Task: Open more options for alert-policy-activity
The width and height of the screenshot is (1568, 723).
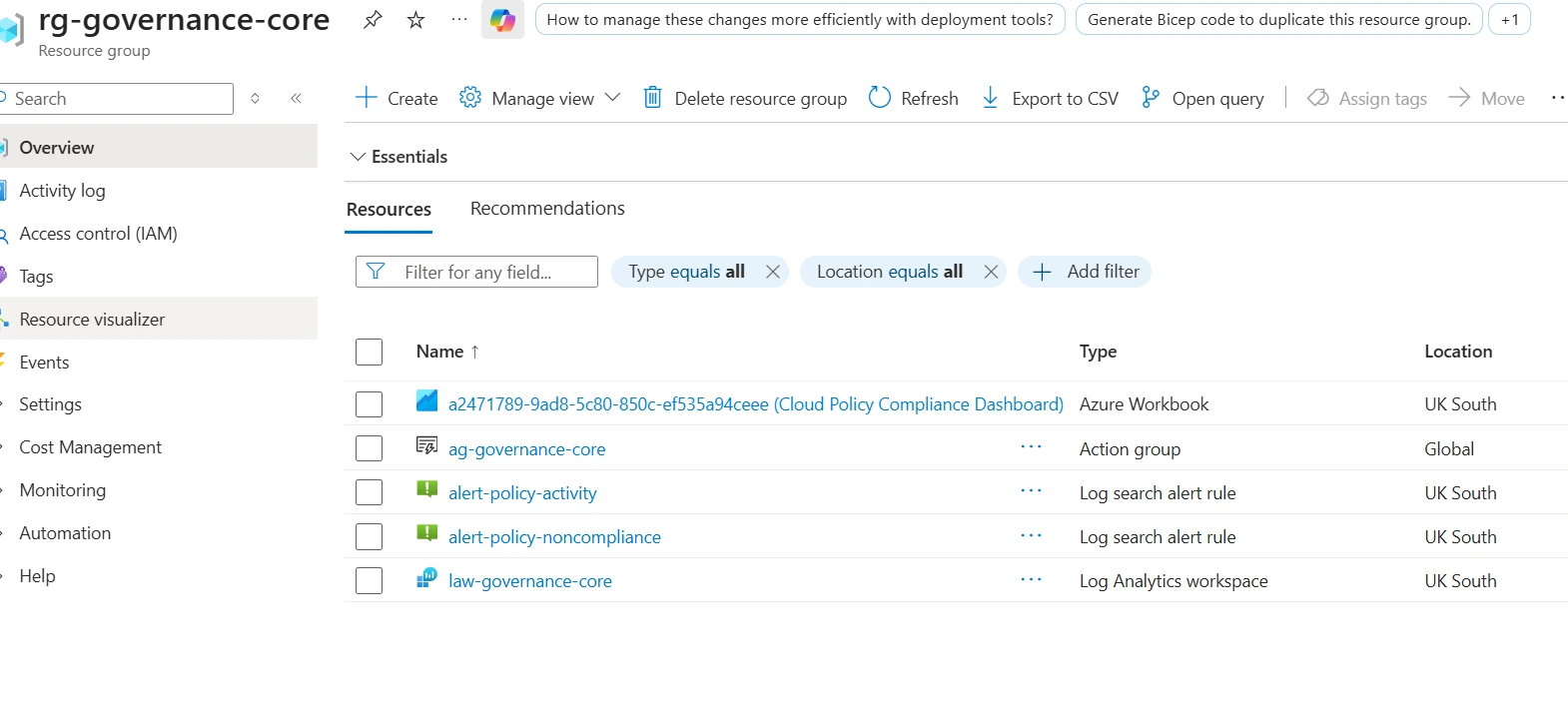Action: [x=1031, y=491]
